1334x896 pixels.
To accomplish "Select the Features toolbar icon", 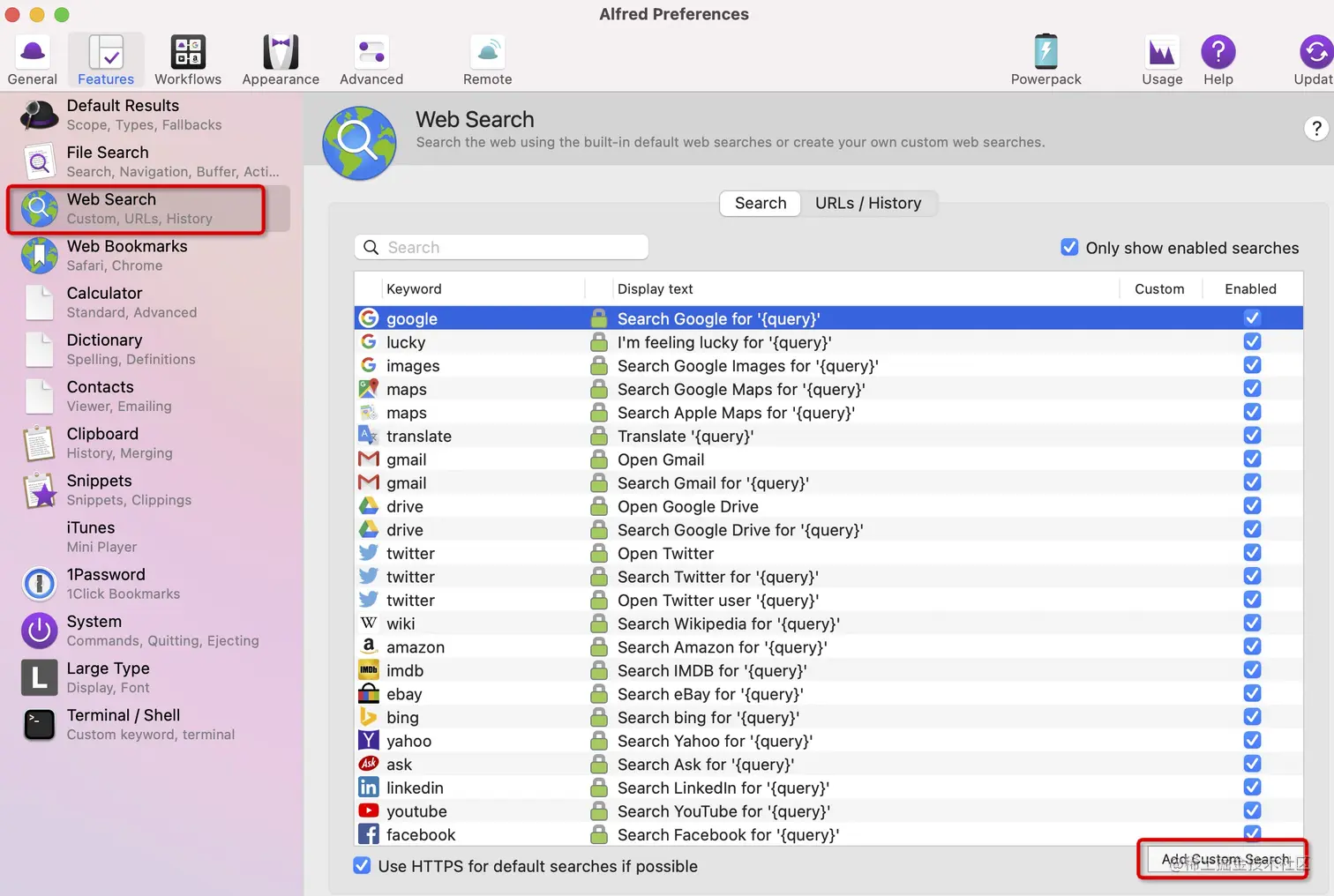I will (x=106, y=52).
